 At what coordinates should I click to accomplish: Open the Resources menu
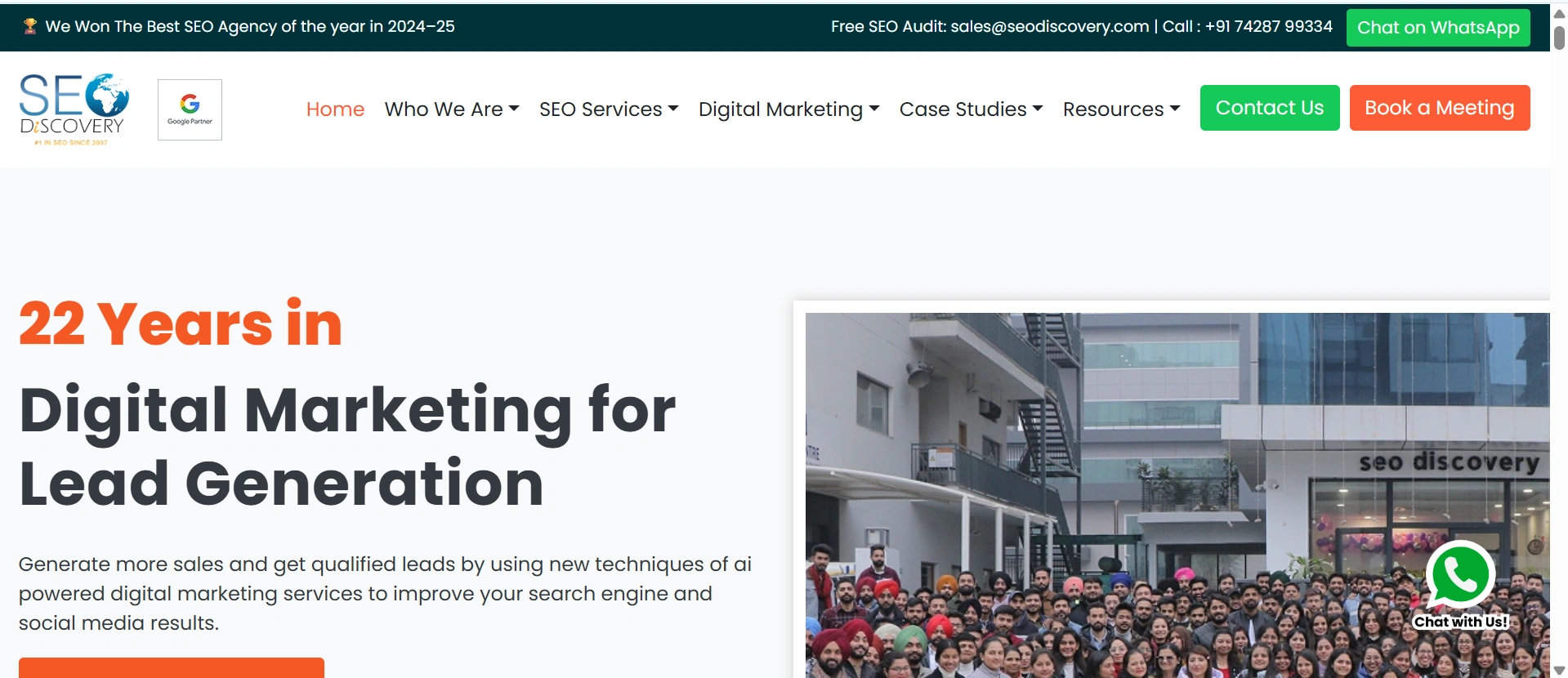1121,109
